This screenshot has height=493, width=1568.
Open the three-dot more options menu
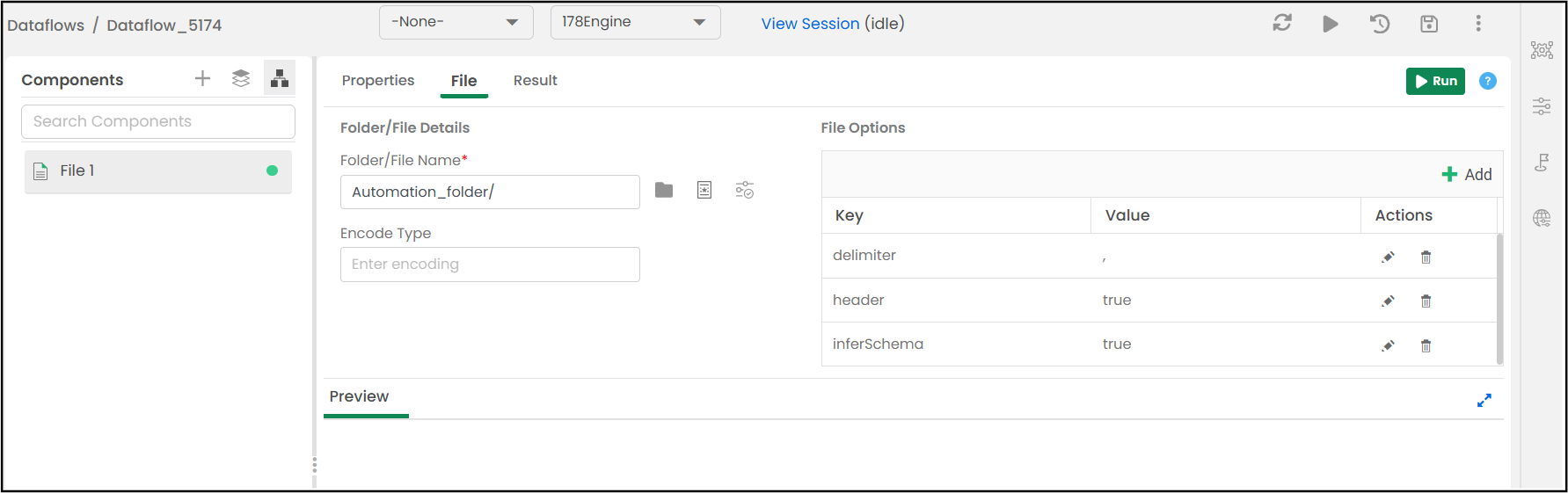coord(1478,24)
